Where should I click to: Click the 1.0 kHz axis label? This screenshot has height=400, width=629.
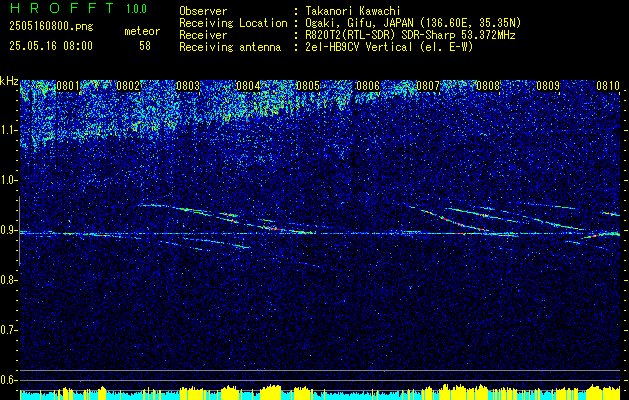[x=9, y=181]
